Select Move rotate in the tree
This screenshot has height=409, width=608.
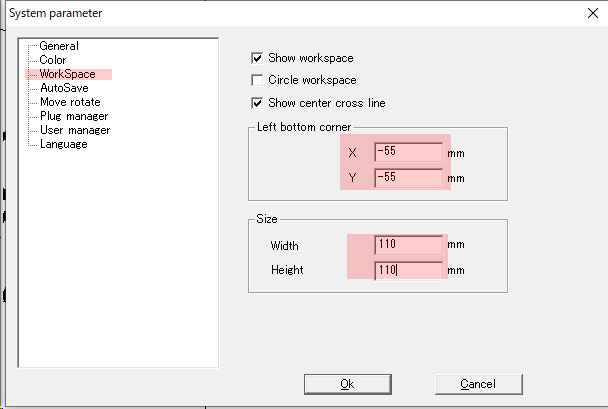[70, 102]
